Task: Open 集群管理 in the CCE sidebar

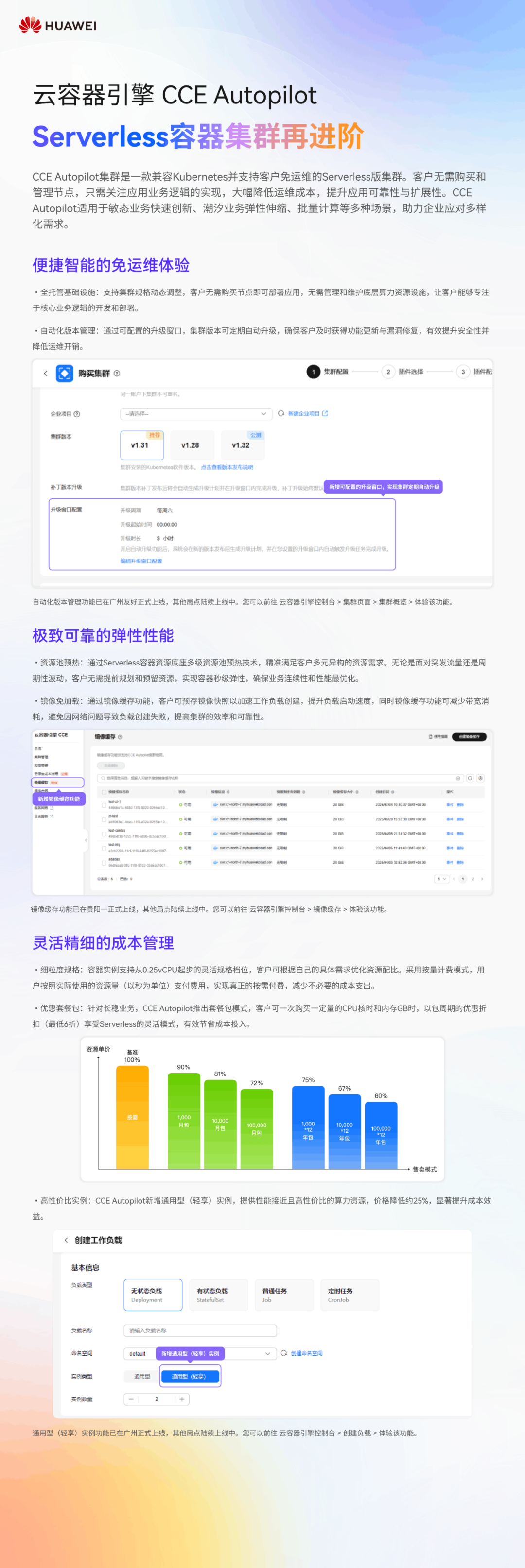Action: (41, 757)
